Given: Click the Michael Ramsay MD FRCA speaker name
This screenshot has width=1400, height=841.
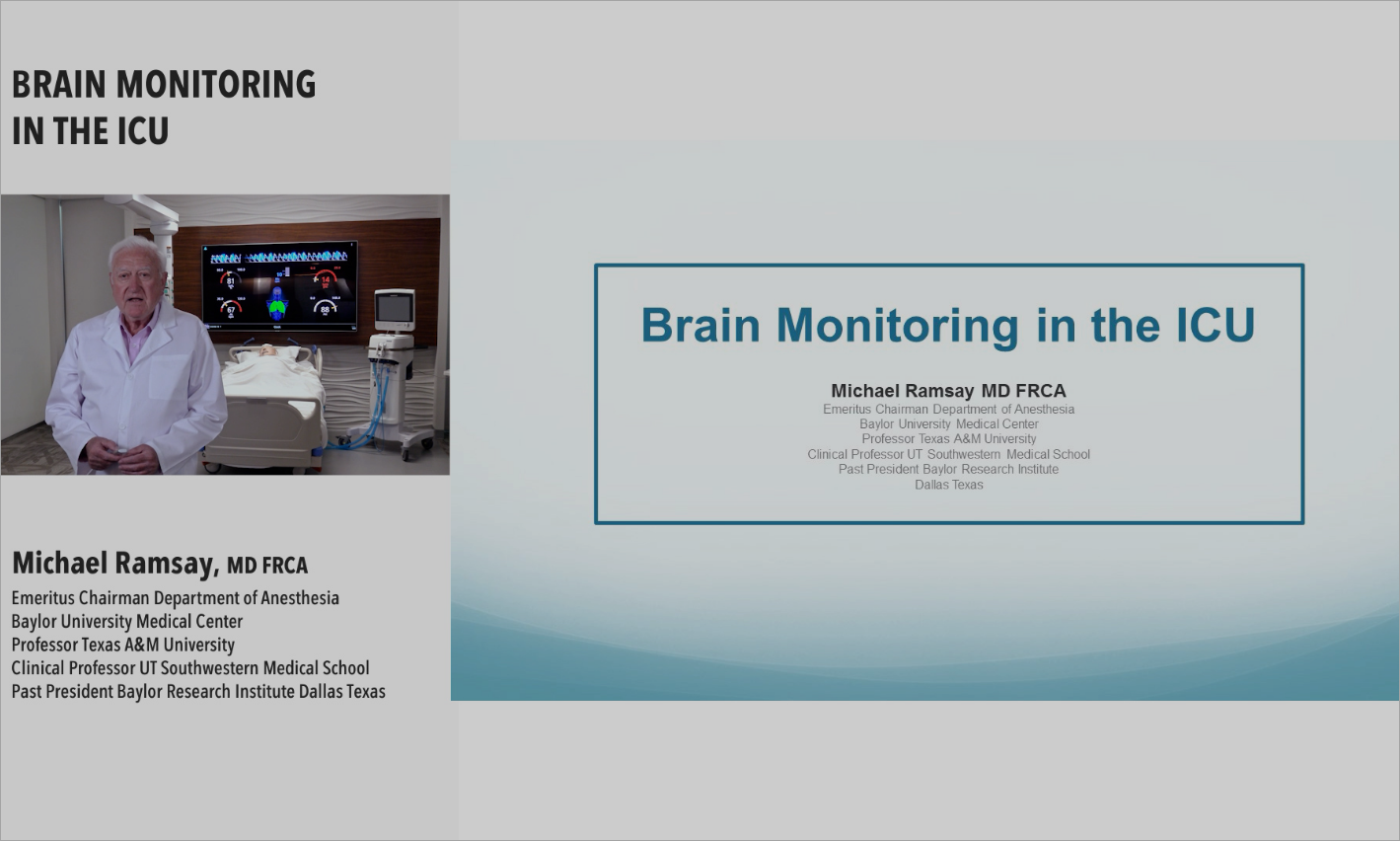Looking at the screenshot, I should 948,390.
